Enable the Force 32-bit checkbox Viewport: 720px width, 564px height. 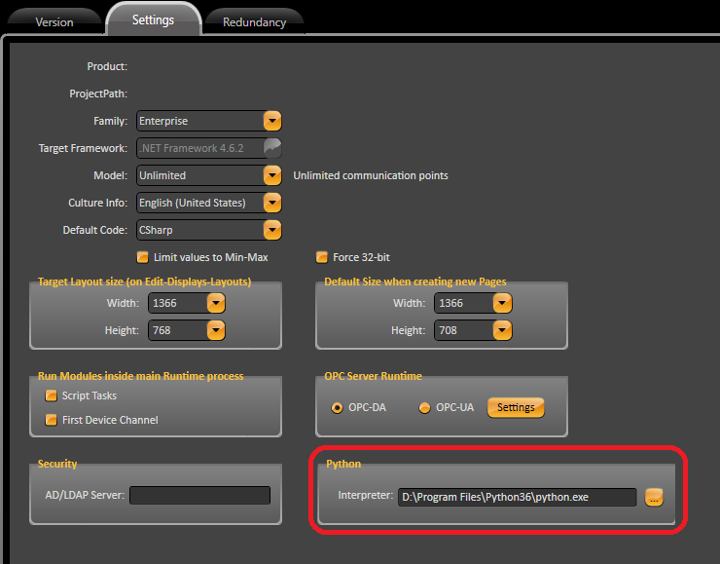[x=322, y=257]
